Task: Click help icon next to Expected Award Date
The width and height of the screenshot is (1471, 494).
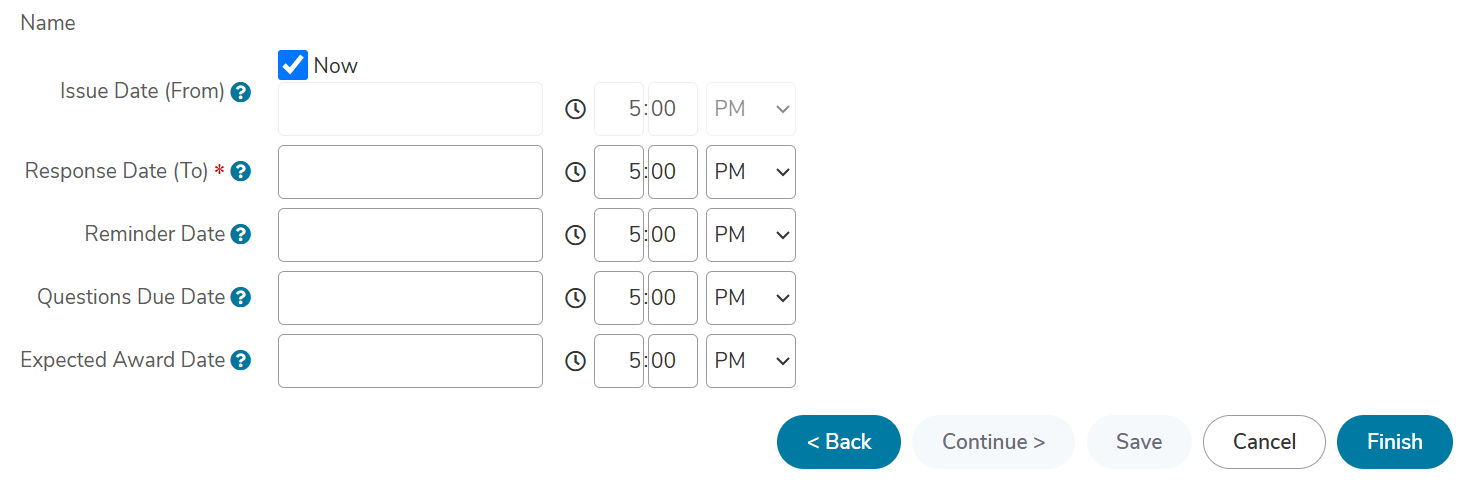Action: [x=240, y=361]
